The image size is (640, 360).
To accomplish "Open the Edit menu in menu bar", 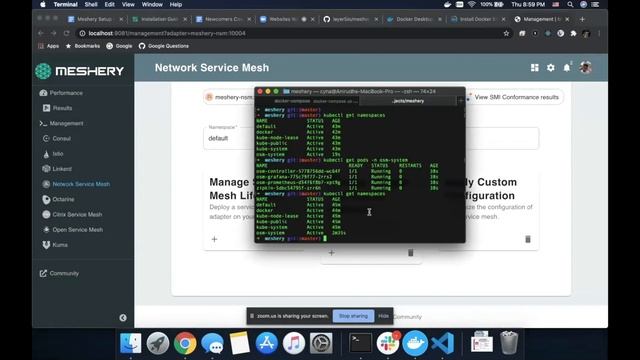I will tap(109, 4).
